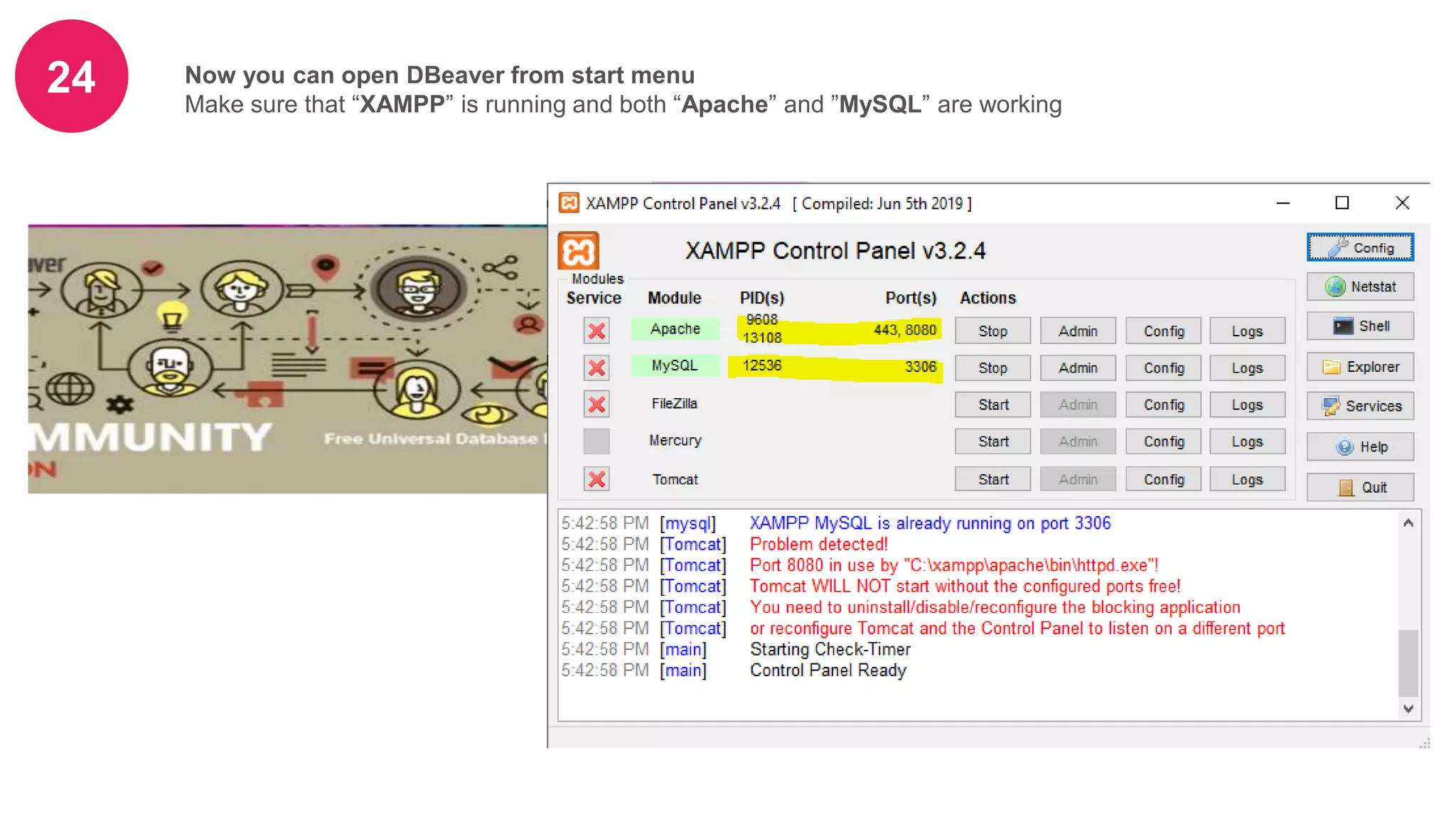
Task: Open the Netstat tool
Action: 1359,287
